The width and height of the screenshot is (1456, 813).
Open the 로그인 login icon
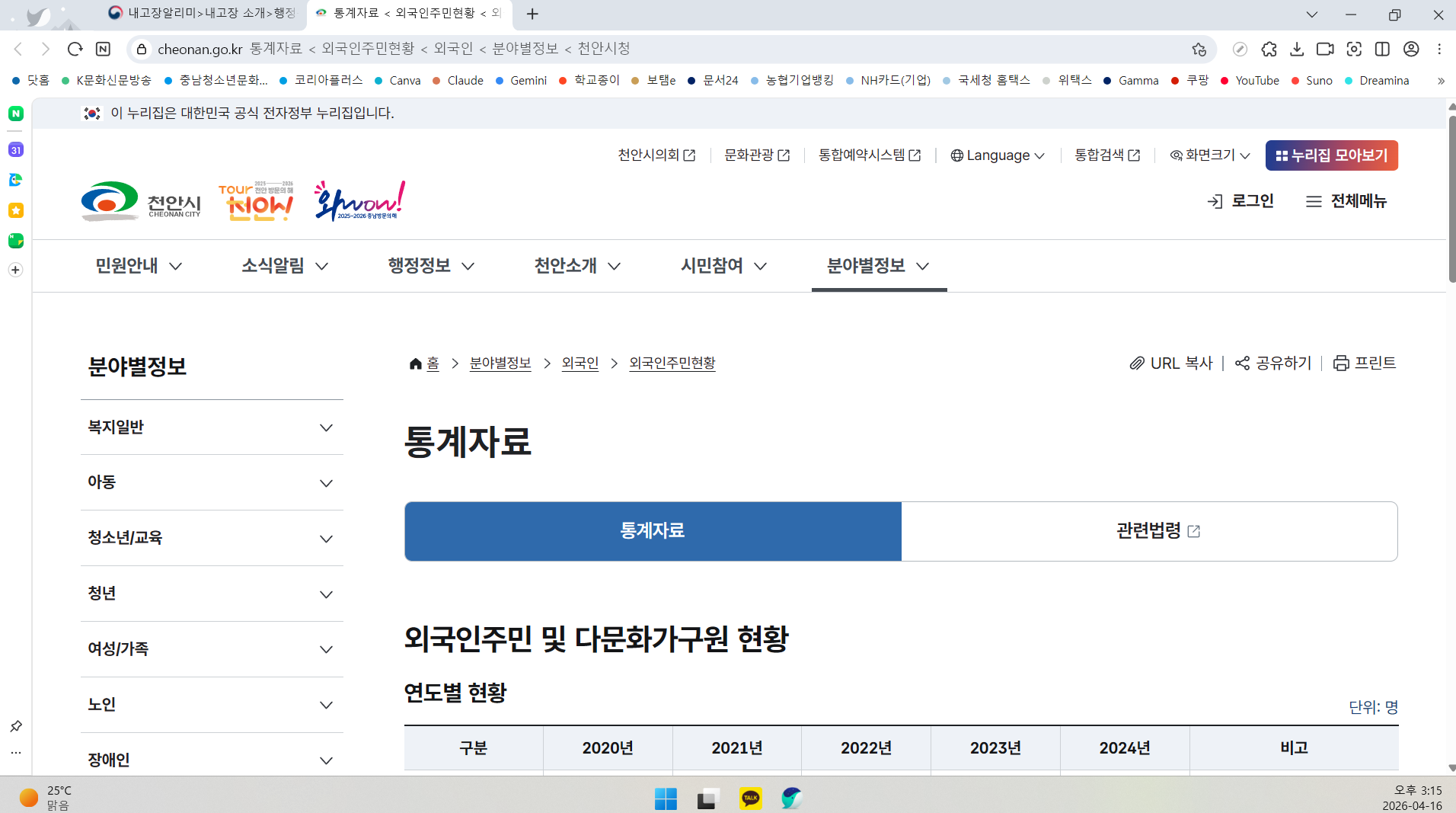(1216, 200)
